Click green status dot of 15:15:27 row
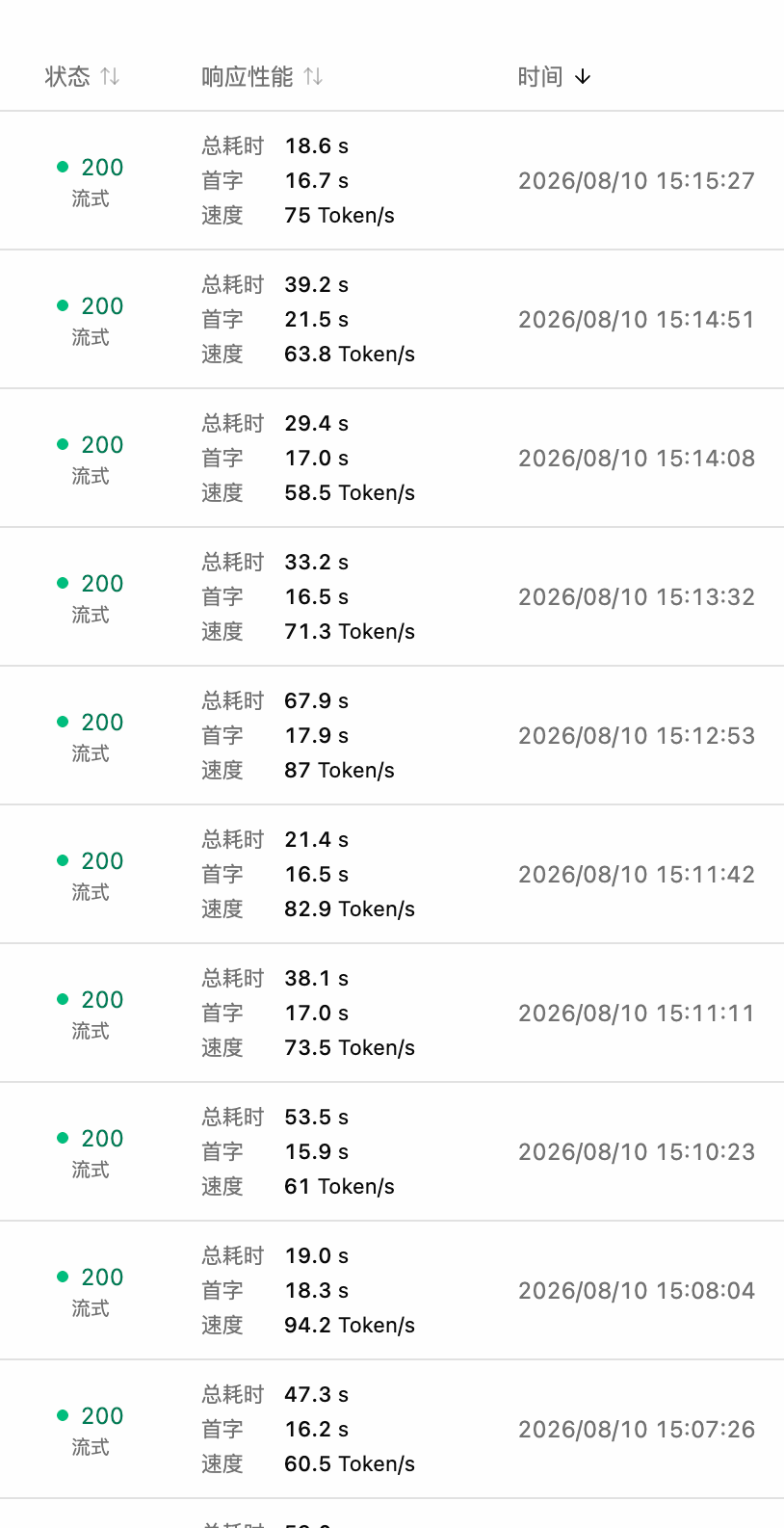 coord(63,167)
